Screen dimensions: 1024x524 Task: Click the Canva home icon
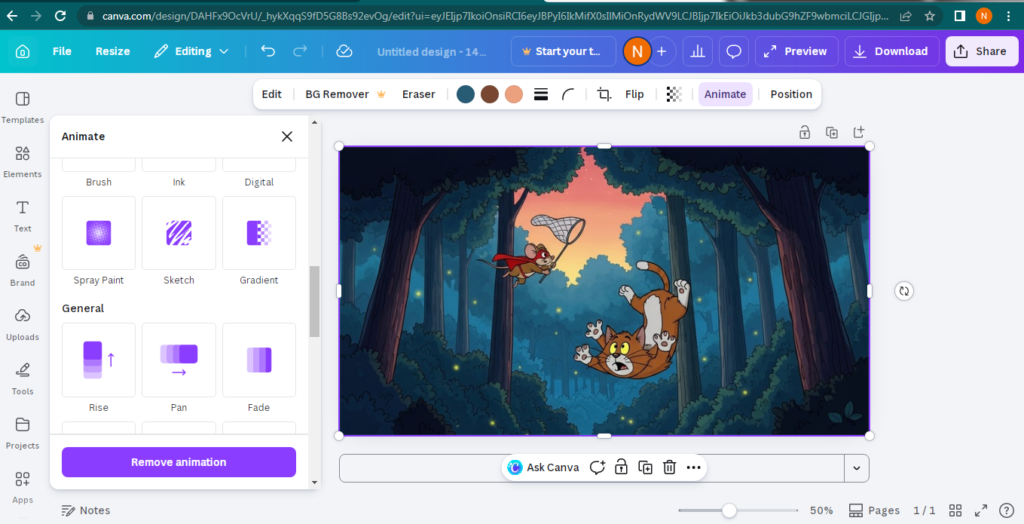coord(22,51)
